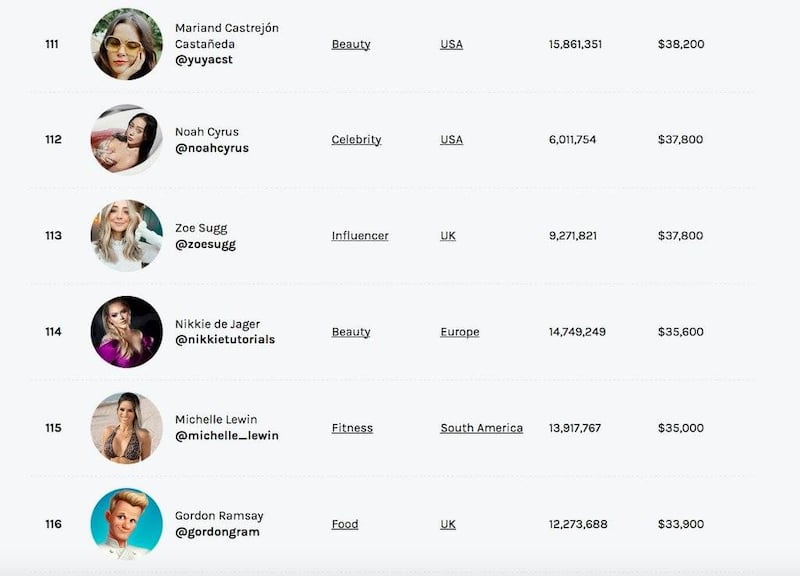This screenshot has height=576, width=800.
Task: Click the USA link in Noah Cyrus's row
Action: point(451,140)
